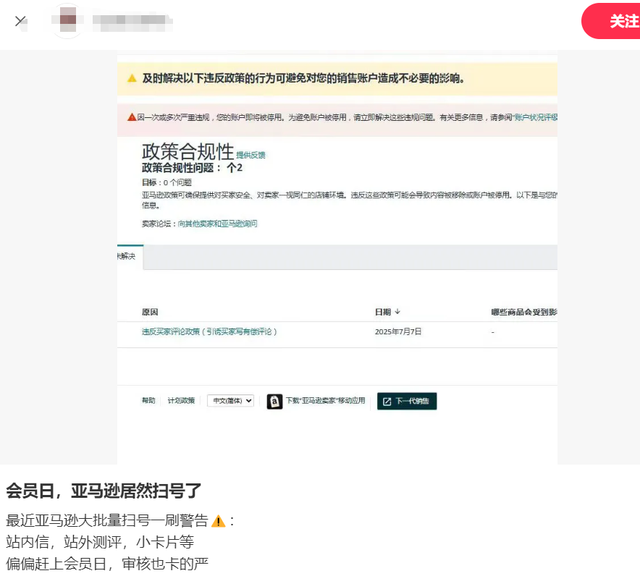Open the 向其他卖家和亚马逊询问 forum link
The width and height of the screenshot is (640, 576).
click(218, 224)
